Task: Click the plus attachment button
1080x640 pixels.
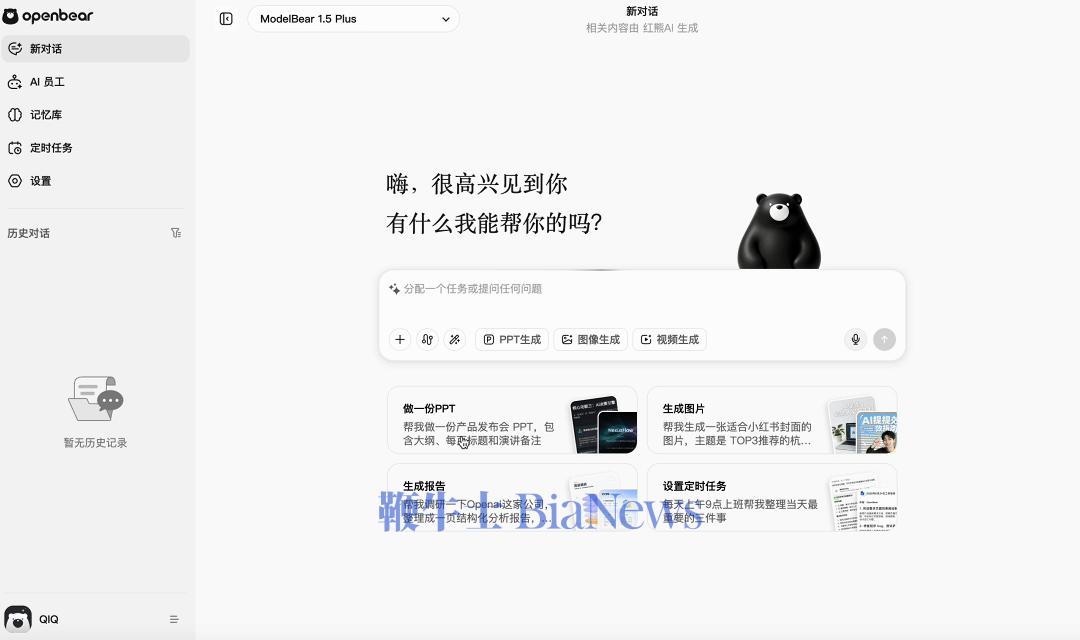Action: coord(399,340)
